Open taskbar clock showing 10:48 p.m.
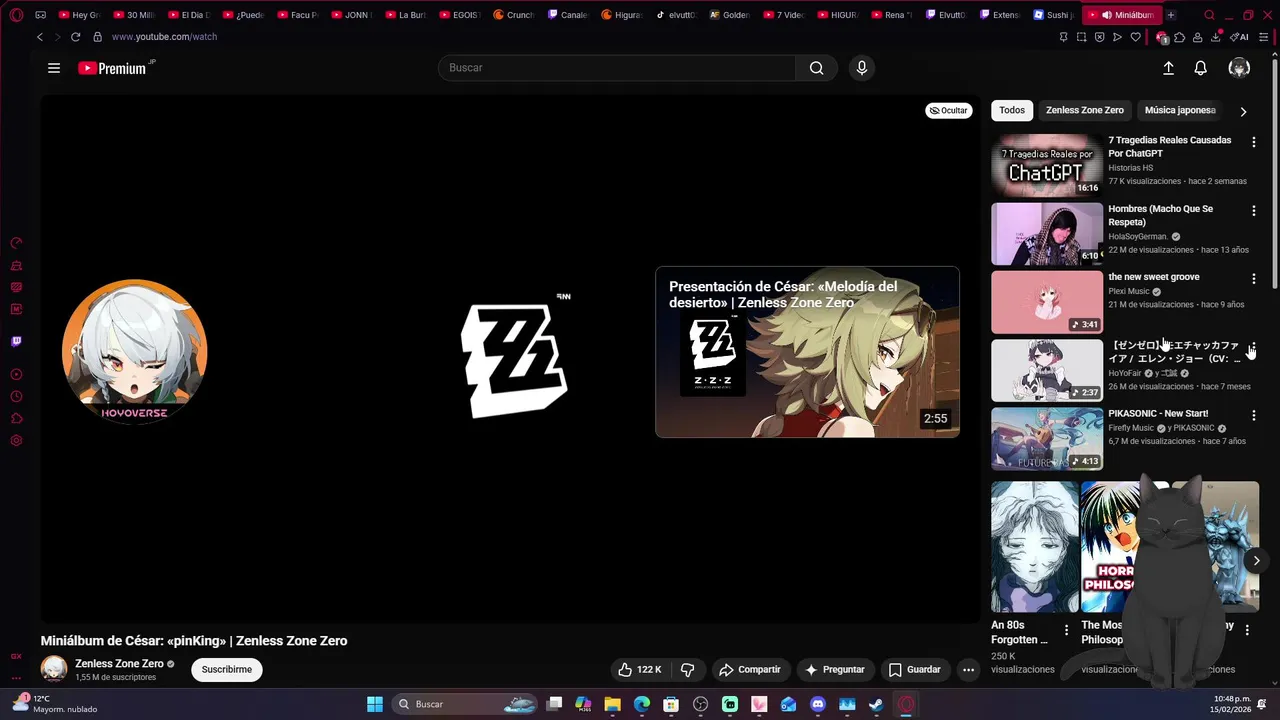The height and width of the screenshot is (720, 1280). [x=1231, y=704]
